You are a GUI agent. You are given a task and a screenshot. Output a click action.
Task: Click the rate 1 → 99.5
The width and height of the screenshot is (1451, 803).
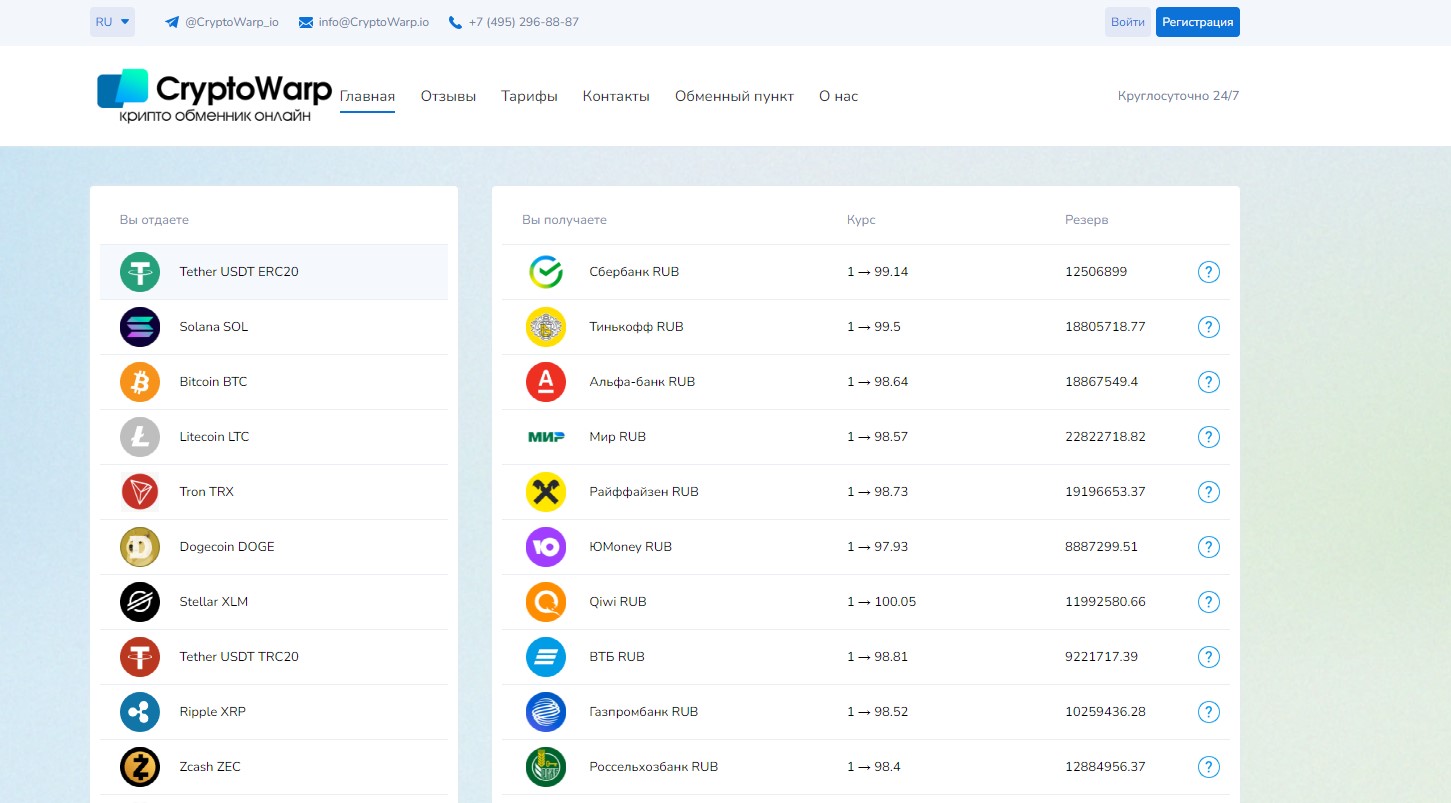pyautogui.click(x=874, y=327)
